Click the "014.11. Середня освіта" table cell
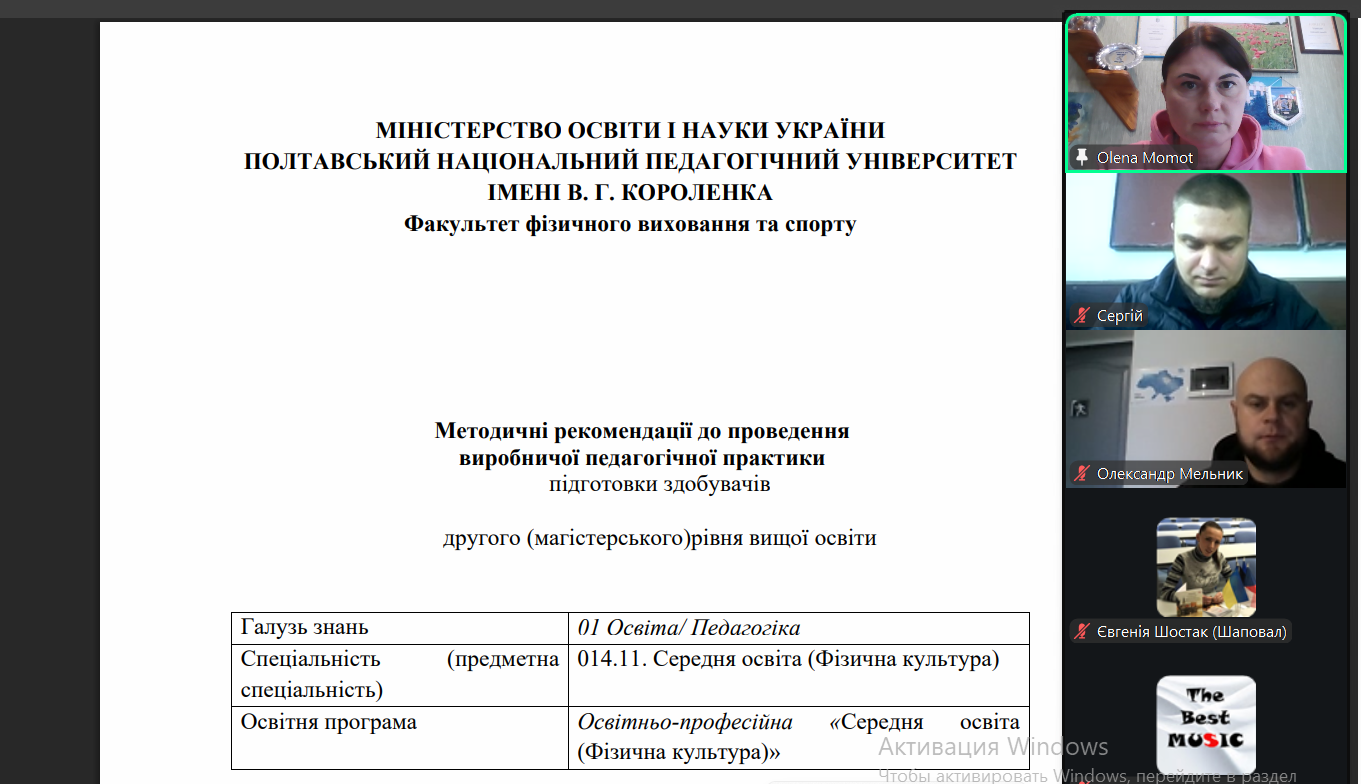1361x784 pixels. pos(788,660)
